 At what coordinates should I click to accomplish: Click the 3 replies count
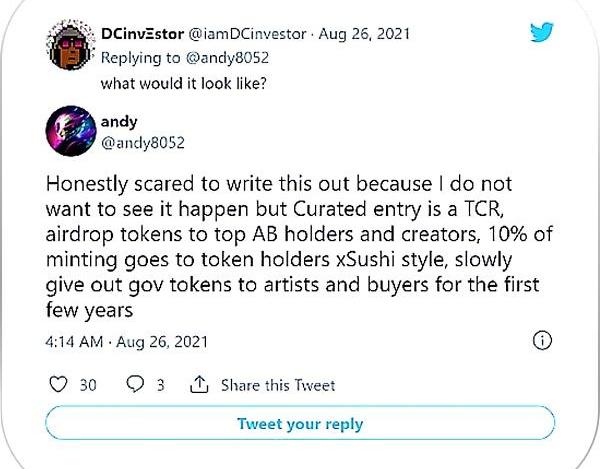160,385
